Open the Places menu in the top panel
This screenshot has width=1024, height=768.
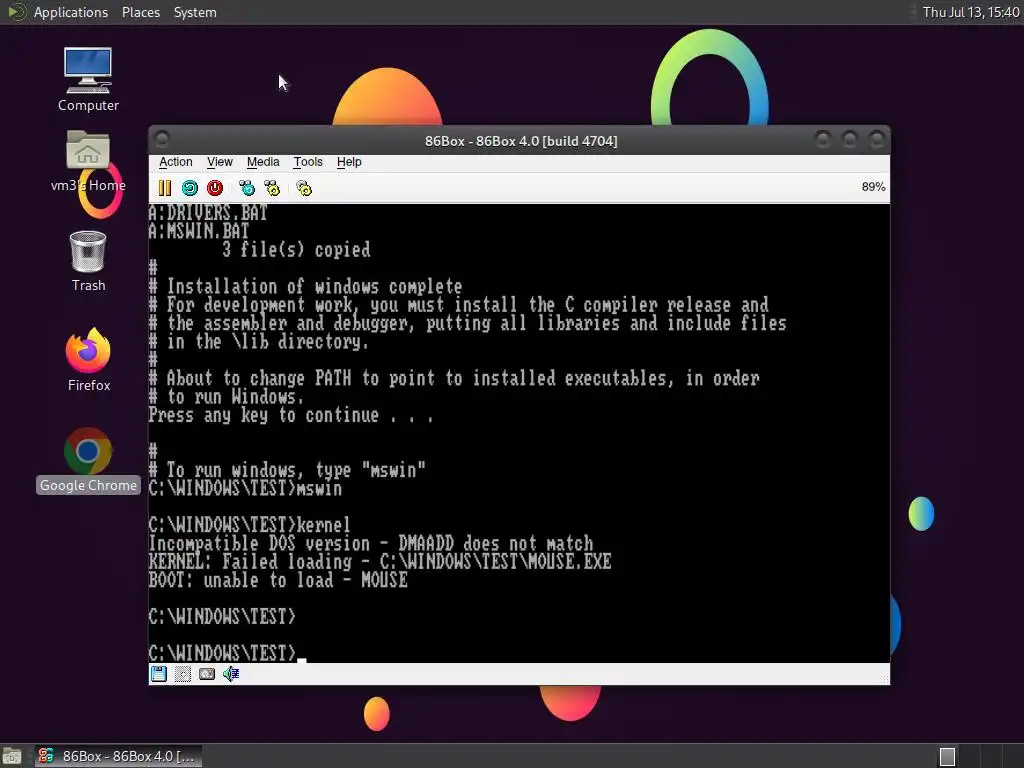(141, 12)
